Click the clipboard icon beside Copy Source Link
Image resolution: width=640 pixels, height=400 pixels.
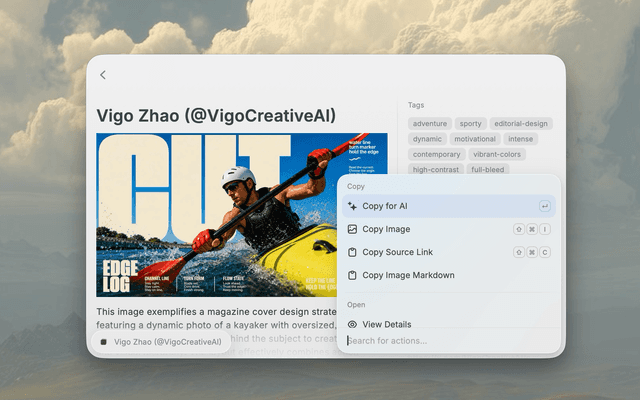352,252
